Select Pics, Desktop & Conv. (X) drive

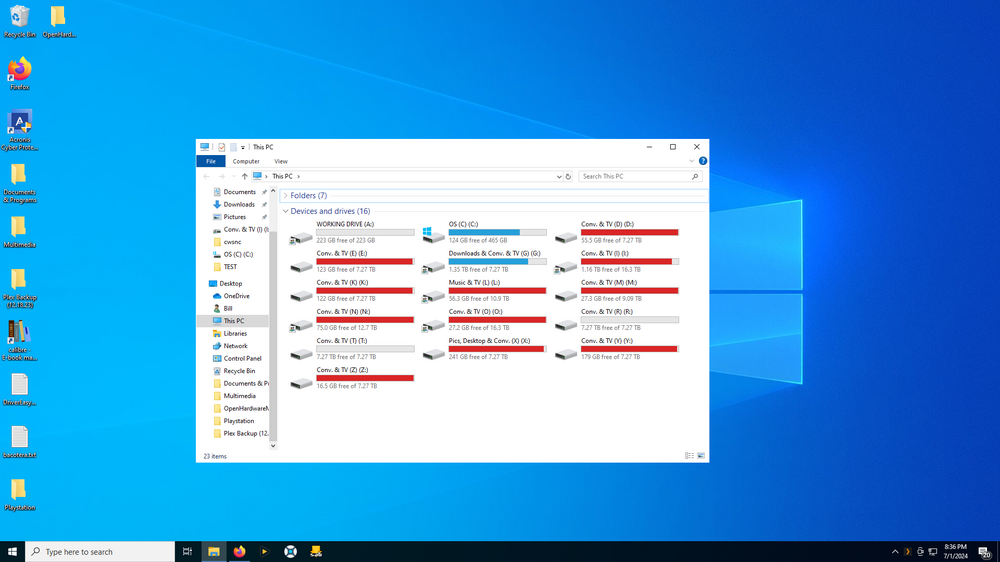click(484, 349)
